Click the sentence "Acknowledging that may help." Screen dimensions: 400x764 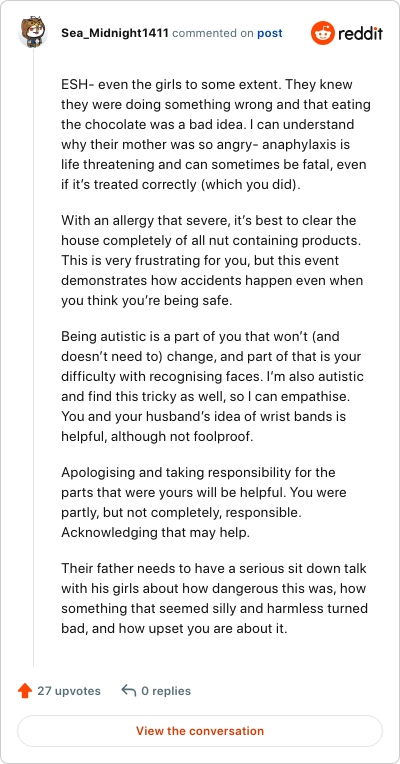pos(155,533)
